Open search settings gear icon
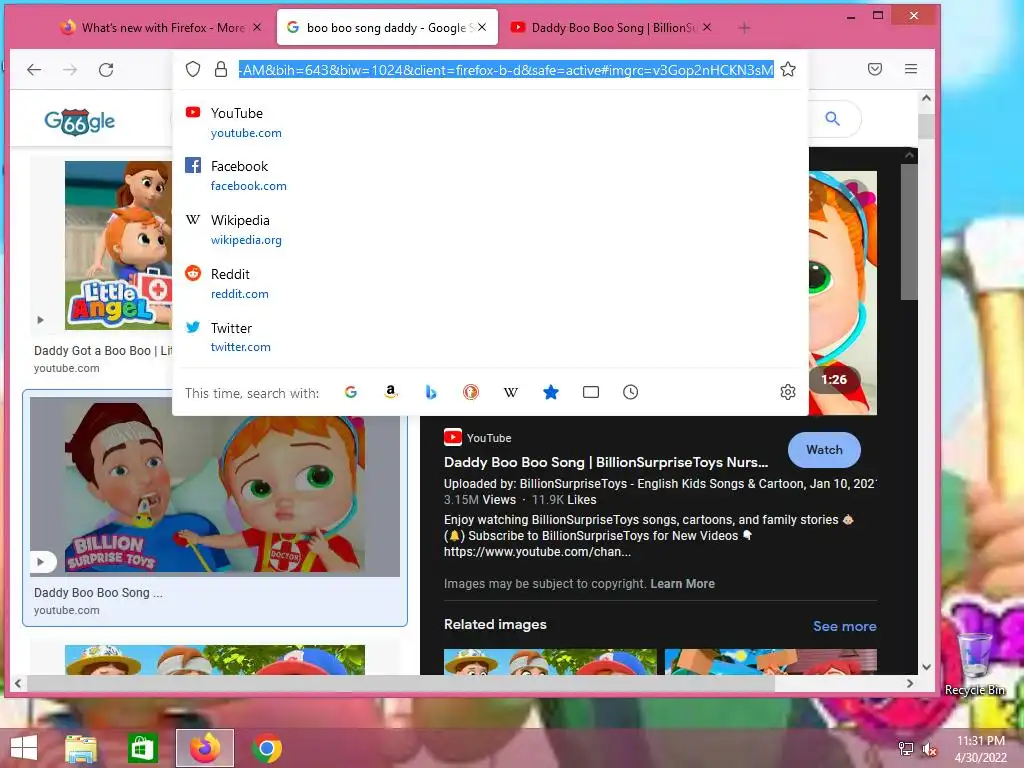Viewport: 1024px width, 768px height. click(788, 392)
